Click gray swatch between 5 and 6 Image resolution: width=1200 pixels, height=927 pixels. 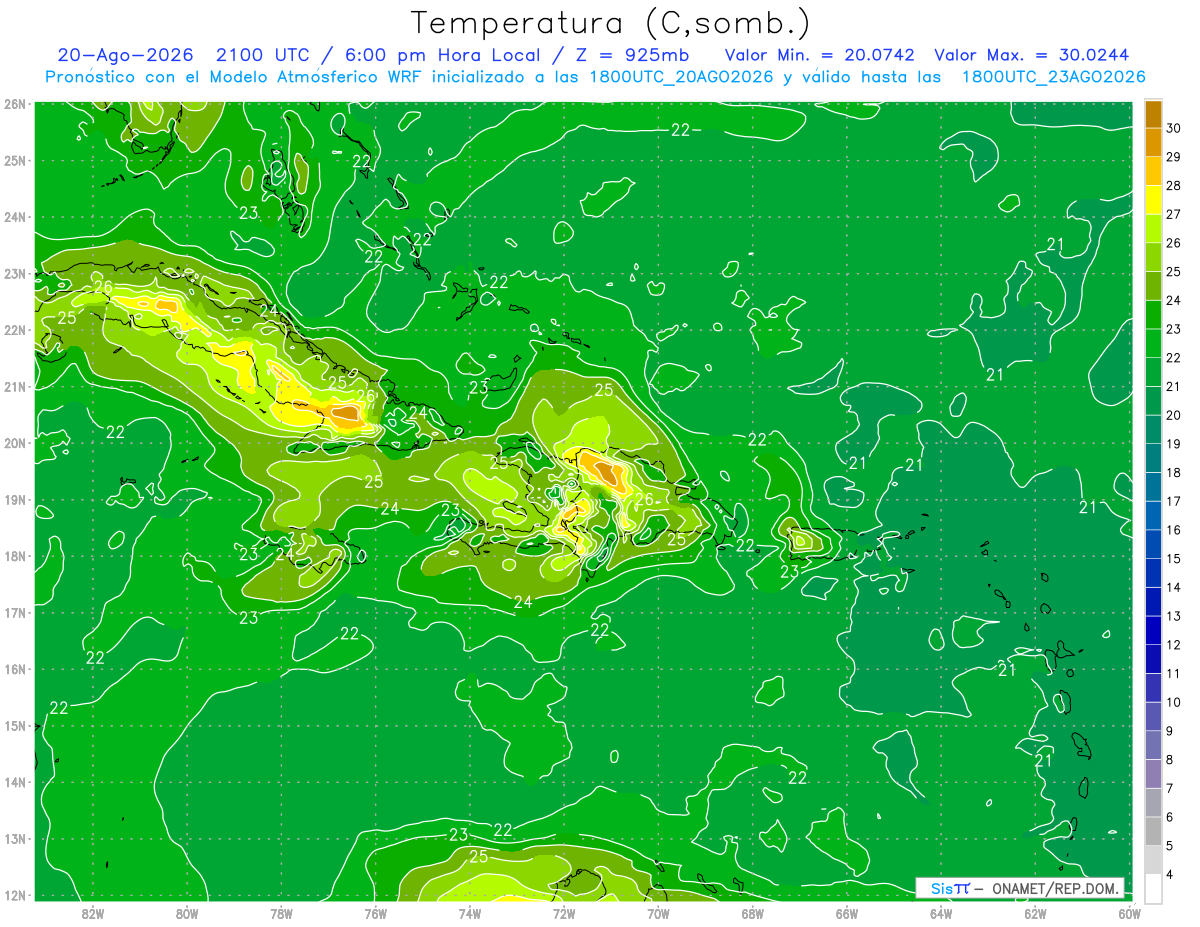pos(1153,831)
